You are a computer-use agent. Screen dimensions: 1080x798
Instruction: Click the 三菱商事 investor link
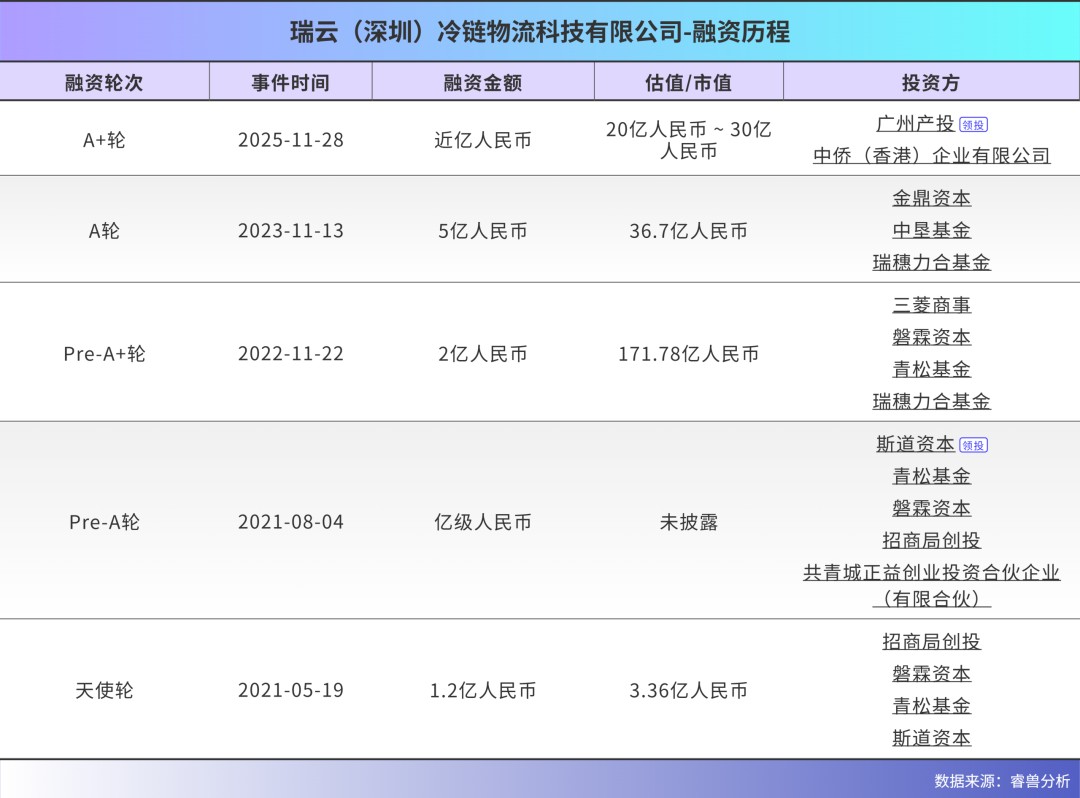(x=932, y=304)
